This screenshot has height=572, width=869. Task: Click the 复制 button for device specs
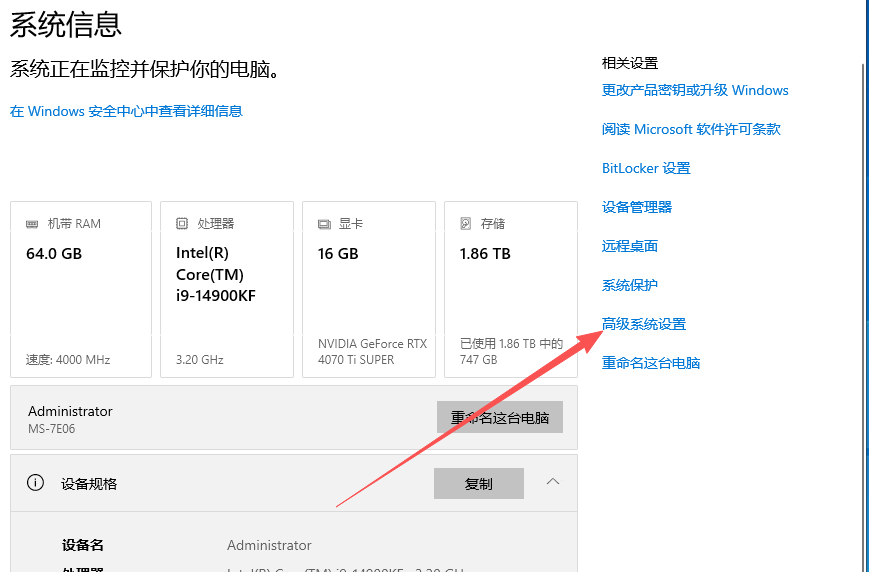479,483
